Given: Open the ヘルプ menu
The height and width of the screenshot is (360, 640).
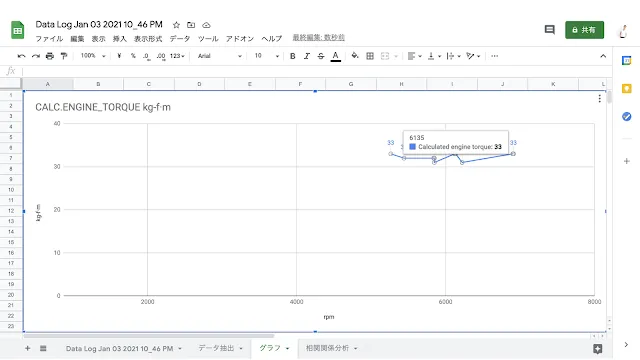Looking at the screenshot, I should (x=272, y=38).
